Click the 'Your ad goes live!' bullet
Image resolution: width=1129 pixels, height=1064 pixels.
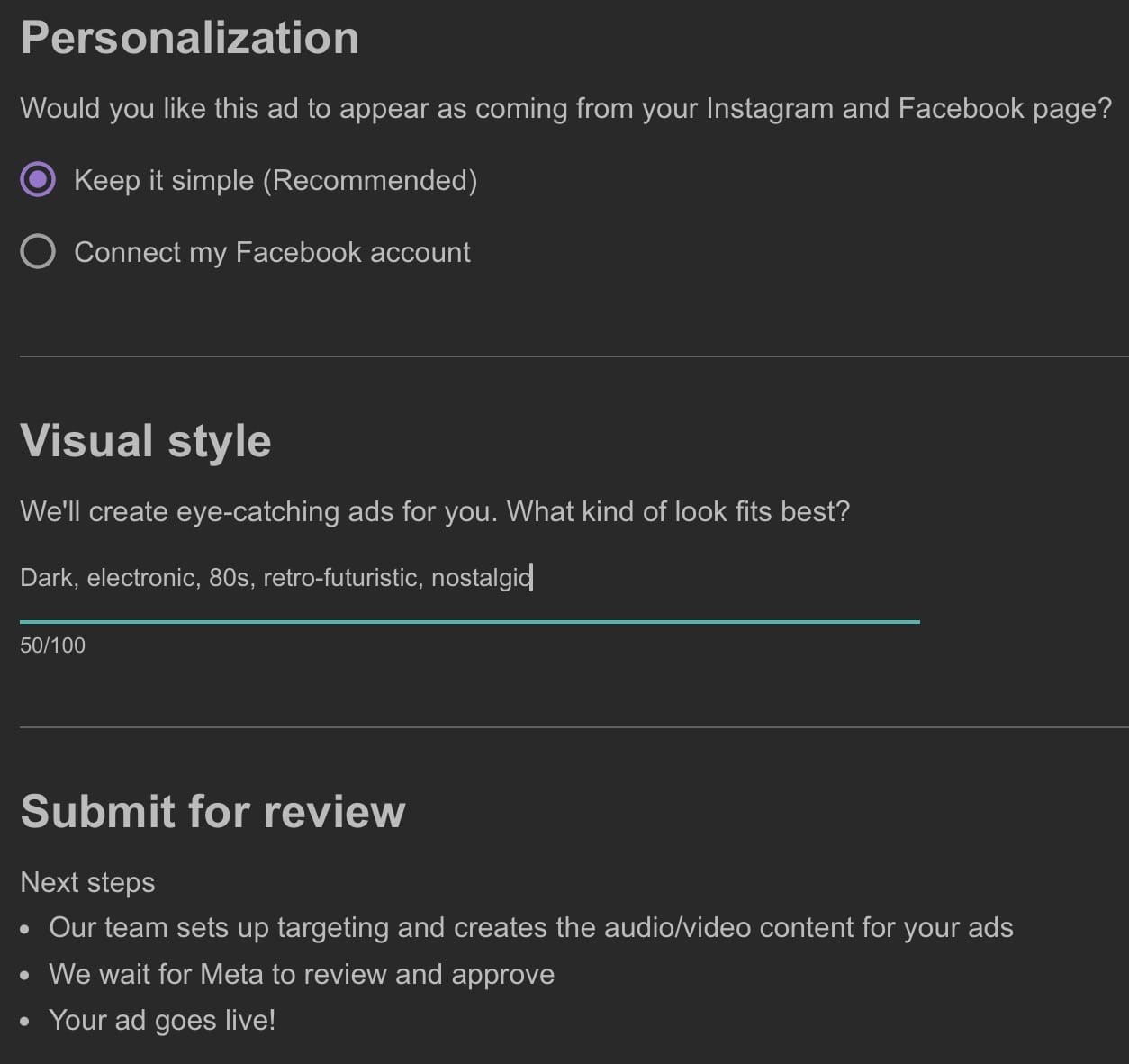point(162,1020)
